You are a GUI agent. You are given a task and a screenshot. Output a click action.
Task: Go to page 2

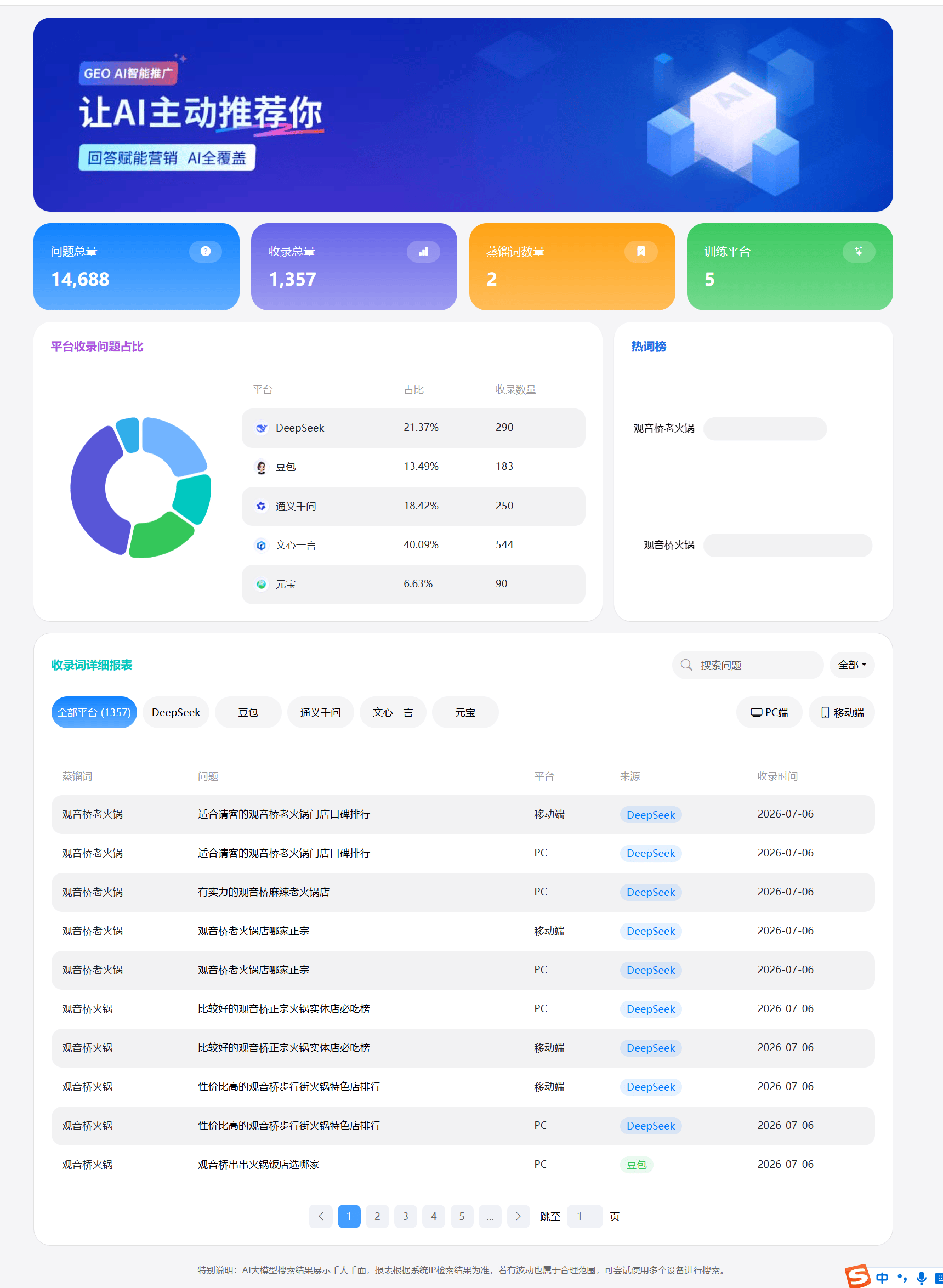click(x=377, y=1217)
